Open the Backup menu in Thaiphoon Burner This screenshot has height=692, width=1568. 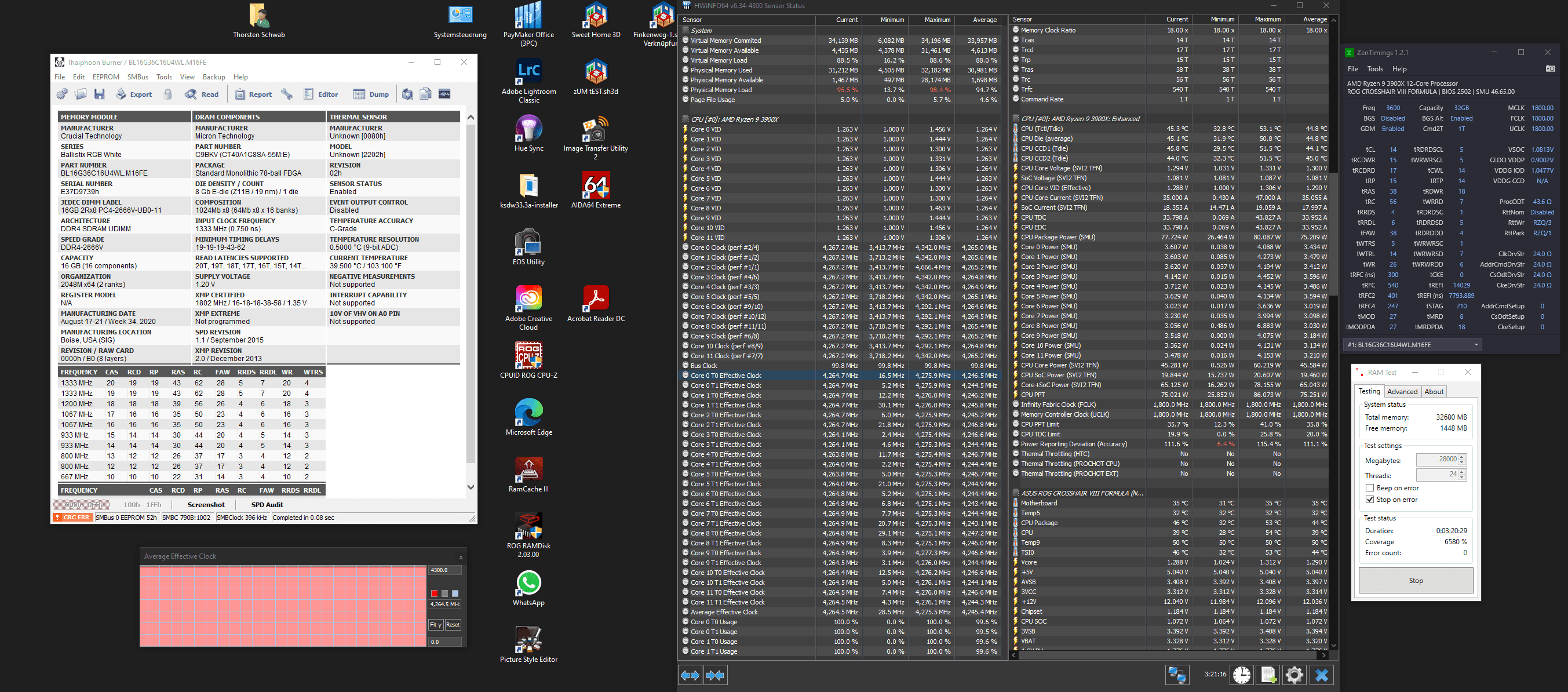pos(214,77)
